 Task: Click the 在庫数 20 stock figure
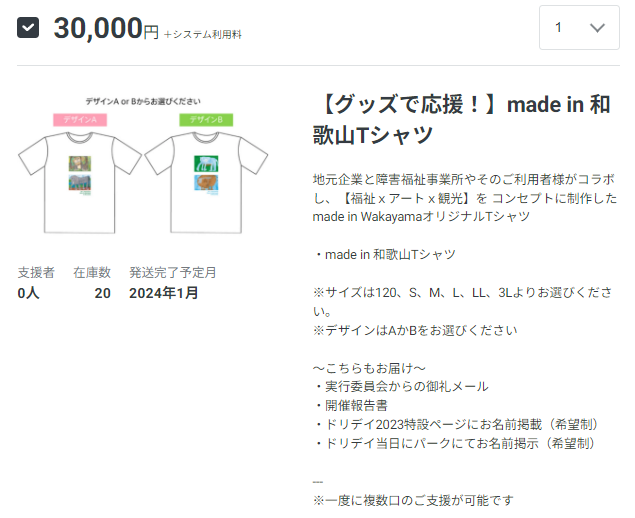[x=92, y=283]
